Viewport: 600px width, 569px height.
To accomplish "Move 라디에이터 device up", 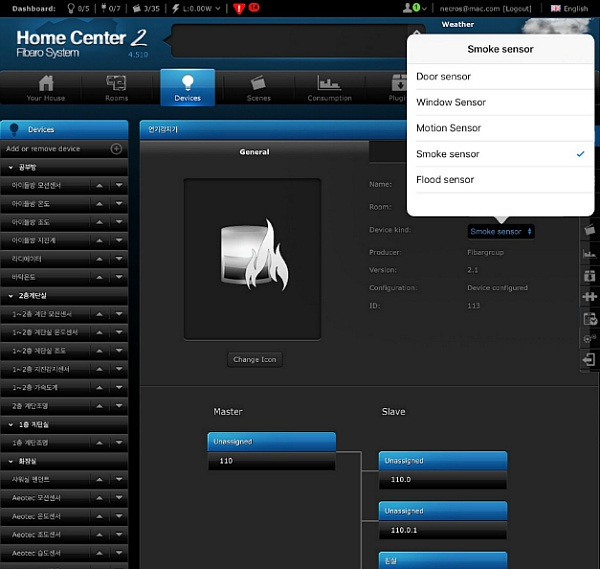I will 99,259.
